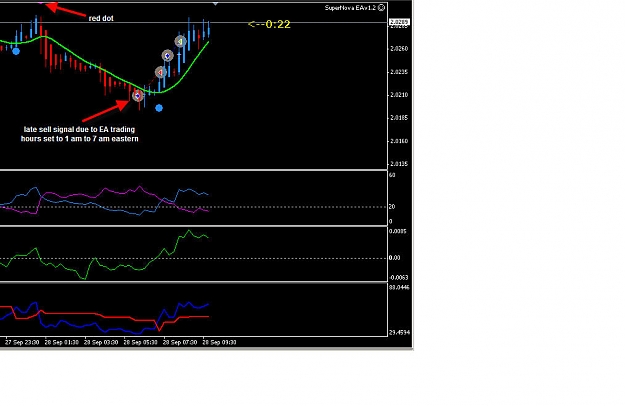Select the circled red arrow trade marker near 2.0235

161,73
